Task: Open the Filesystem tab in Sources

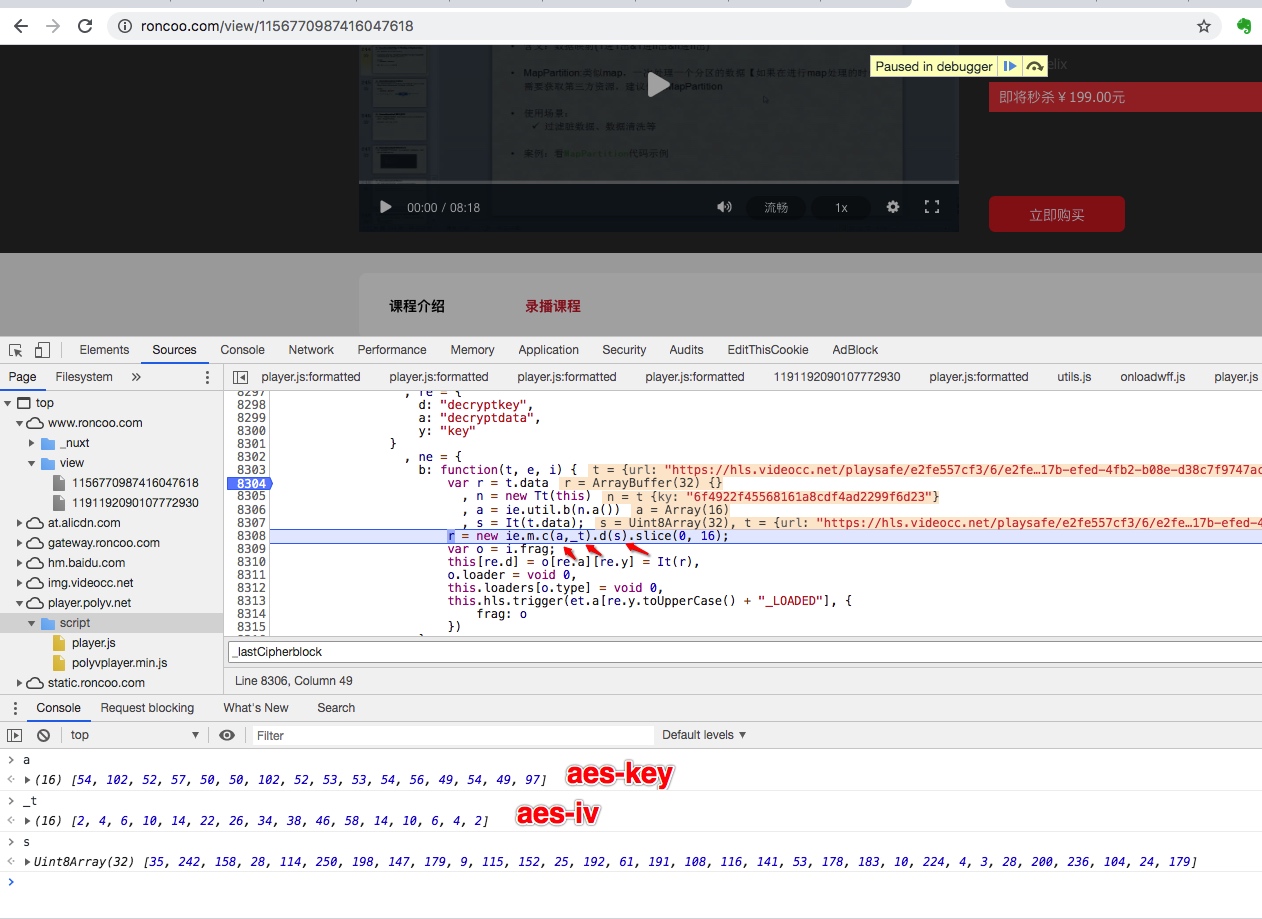Action: [x=84, y=377]
